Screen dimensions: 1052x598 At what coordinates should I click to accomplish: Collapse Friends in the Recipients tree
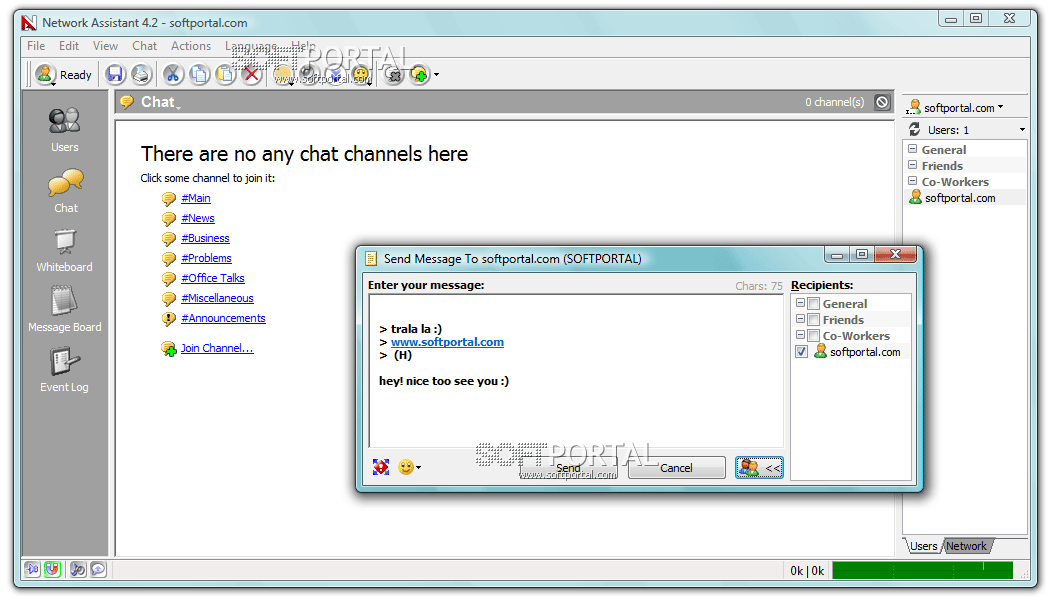coord(800,319)
